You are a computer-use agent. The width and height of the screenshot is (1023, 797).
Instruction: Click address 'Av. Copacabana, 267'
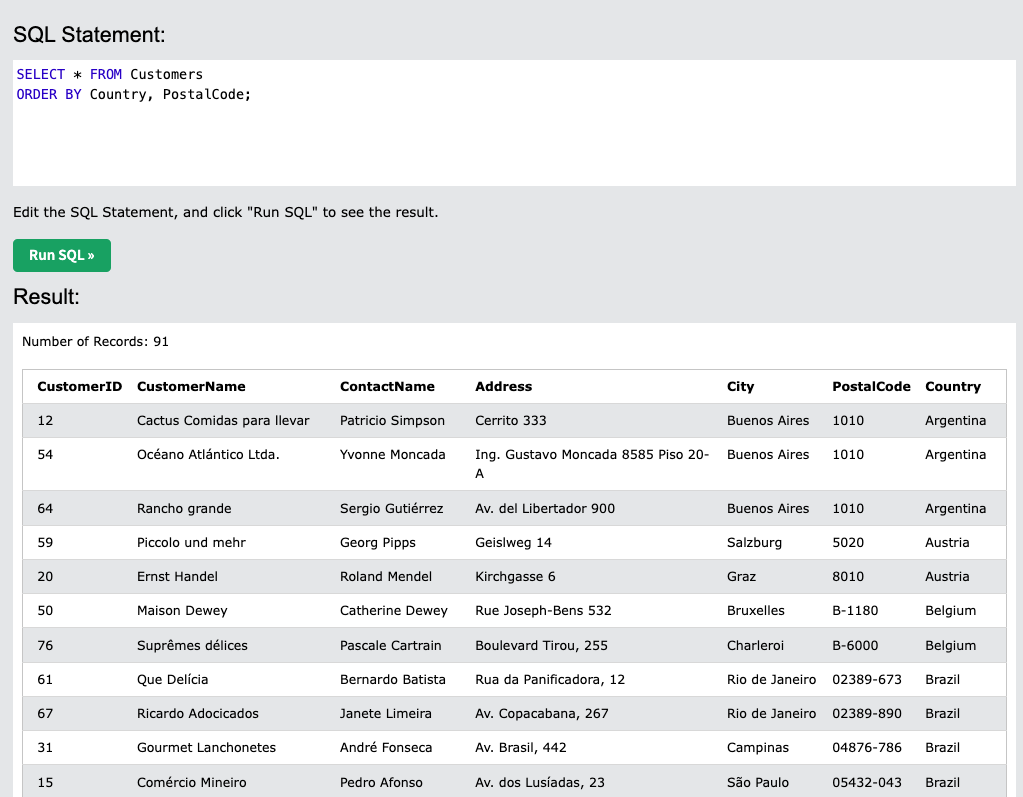pyautogui.click(x=542, y=714)
